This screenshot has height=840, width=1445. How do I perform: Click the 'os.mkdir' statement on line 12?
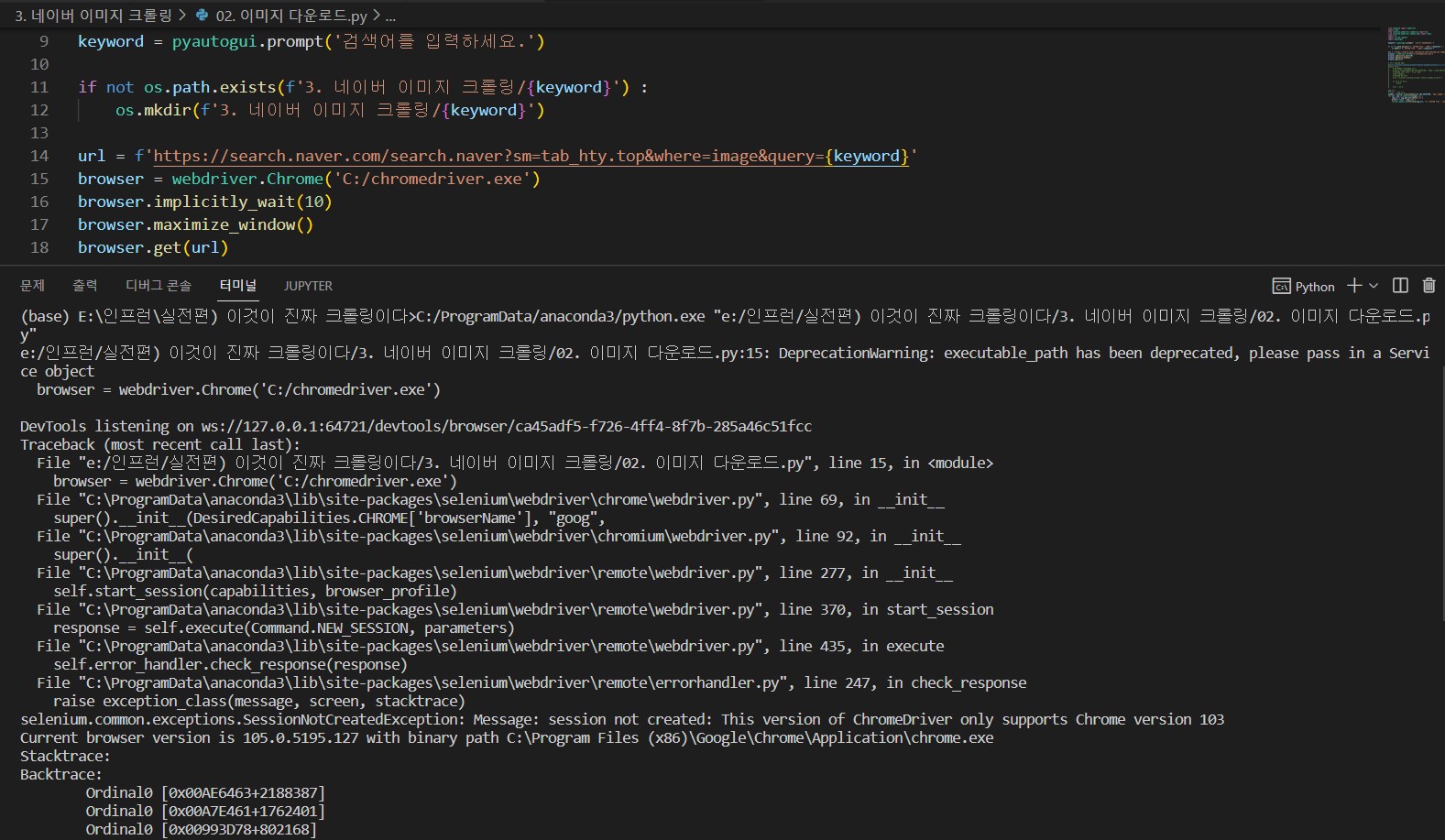point(330,110)
